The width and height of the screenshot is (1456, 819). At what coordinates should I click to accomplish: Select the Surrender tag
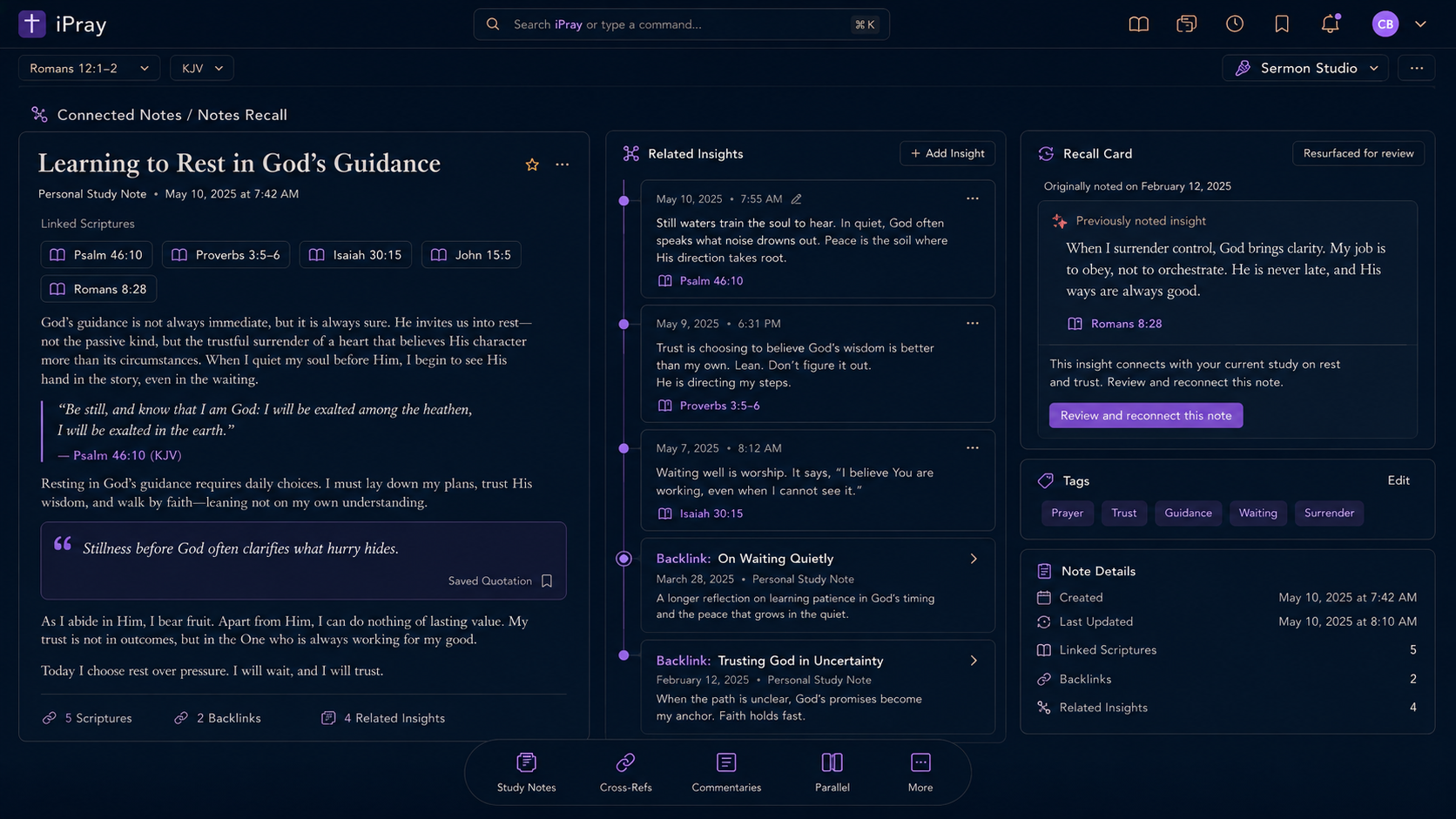1329,513
